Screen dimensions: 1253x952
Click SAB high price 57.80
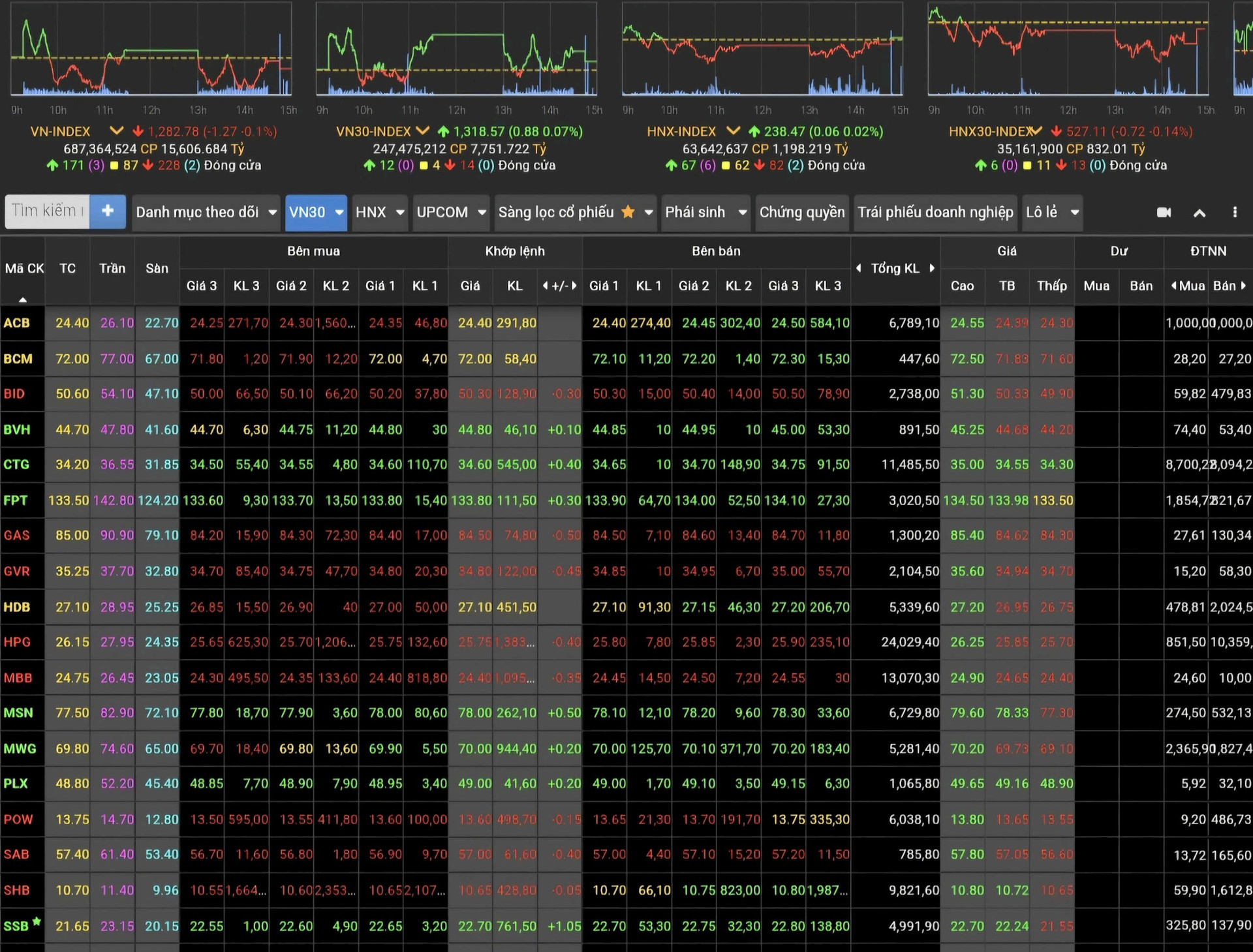pyautogui.click(x=967, y=855)
